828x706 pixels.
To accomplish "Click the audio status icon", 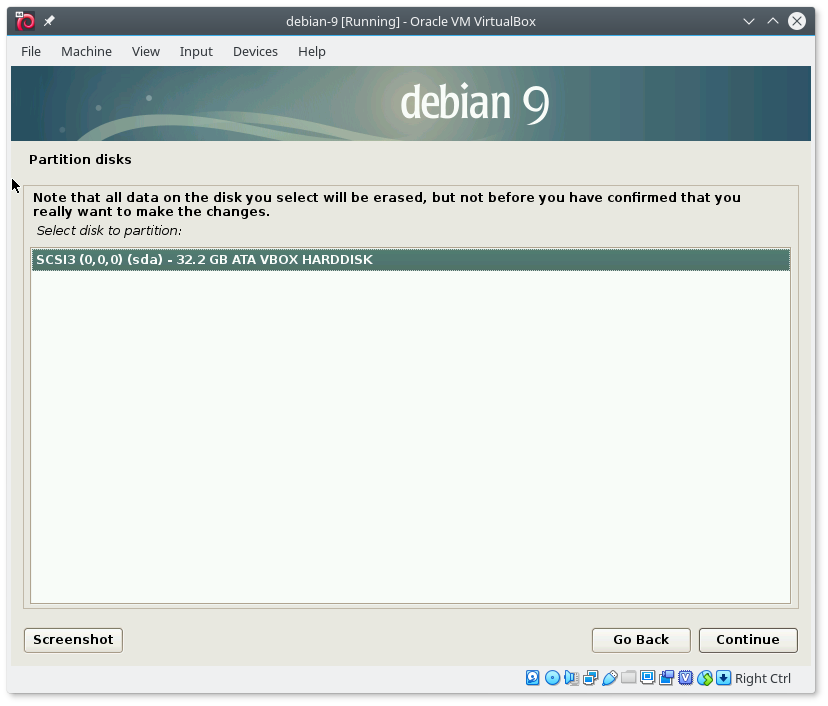I will pos(571,678).
